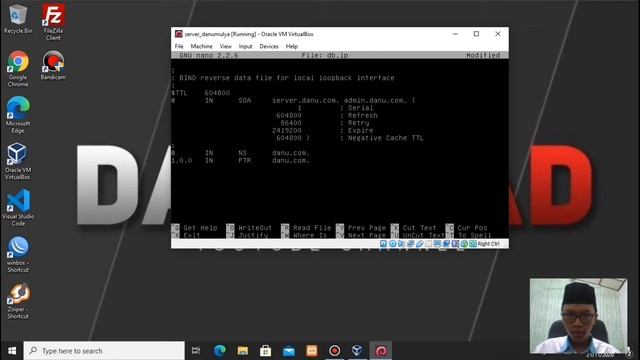
Task: Select the Bandicam desktop shortcut
Action: [53, 65]
